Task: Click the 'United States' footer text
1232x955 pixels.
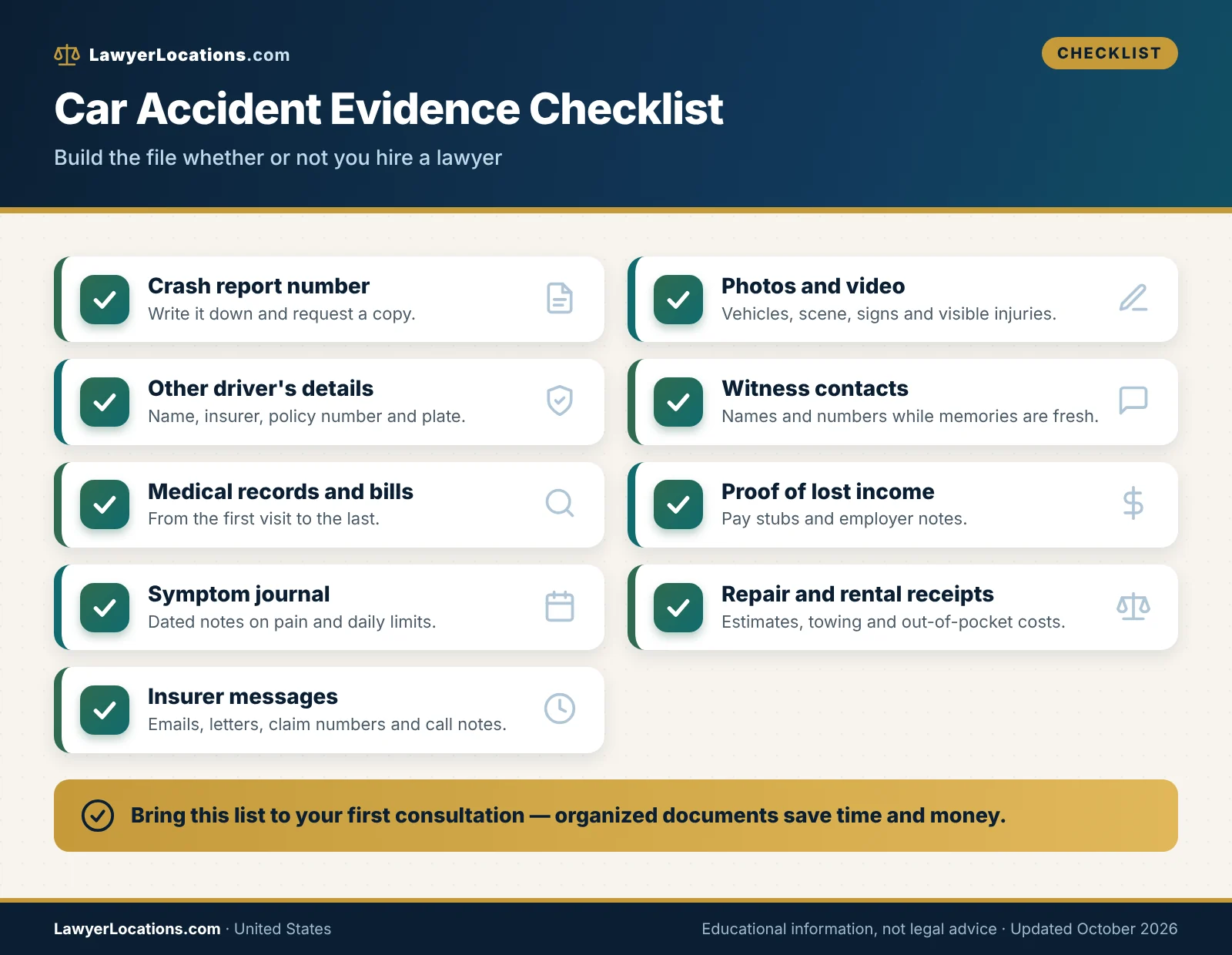Action: coord(283,929)
